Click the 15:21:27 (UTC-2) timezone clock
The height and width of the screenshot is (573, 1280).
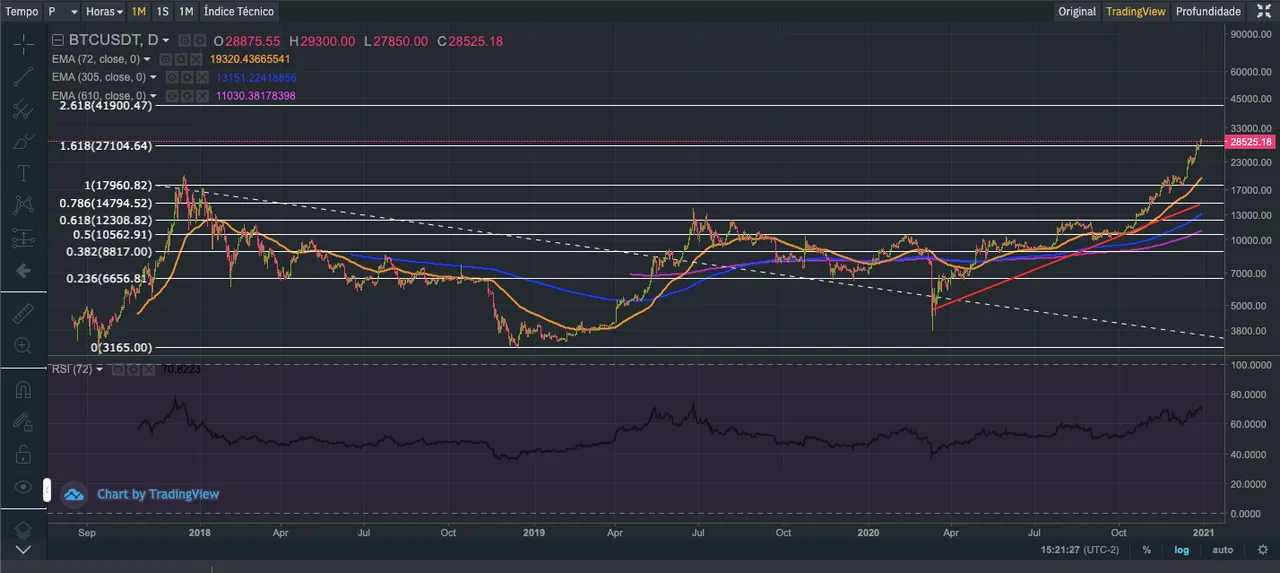tap(1082, 550)
